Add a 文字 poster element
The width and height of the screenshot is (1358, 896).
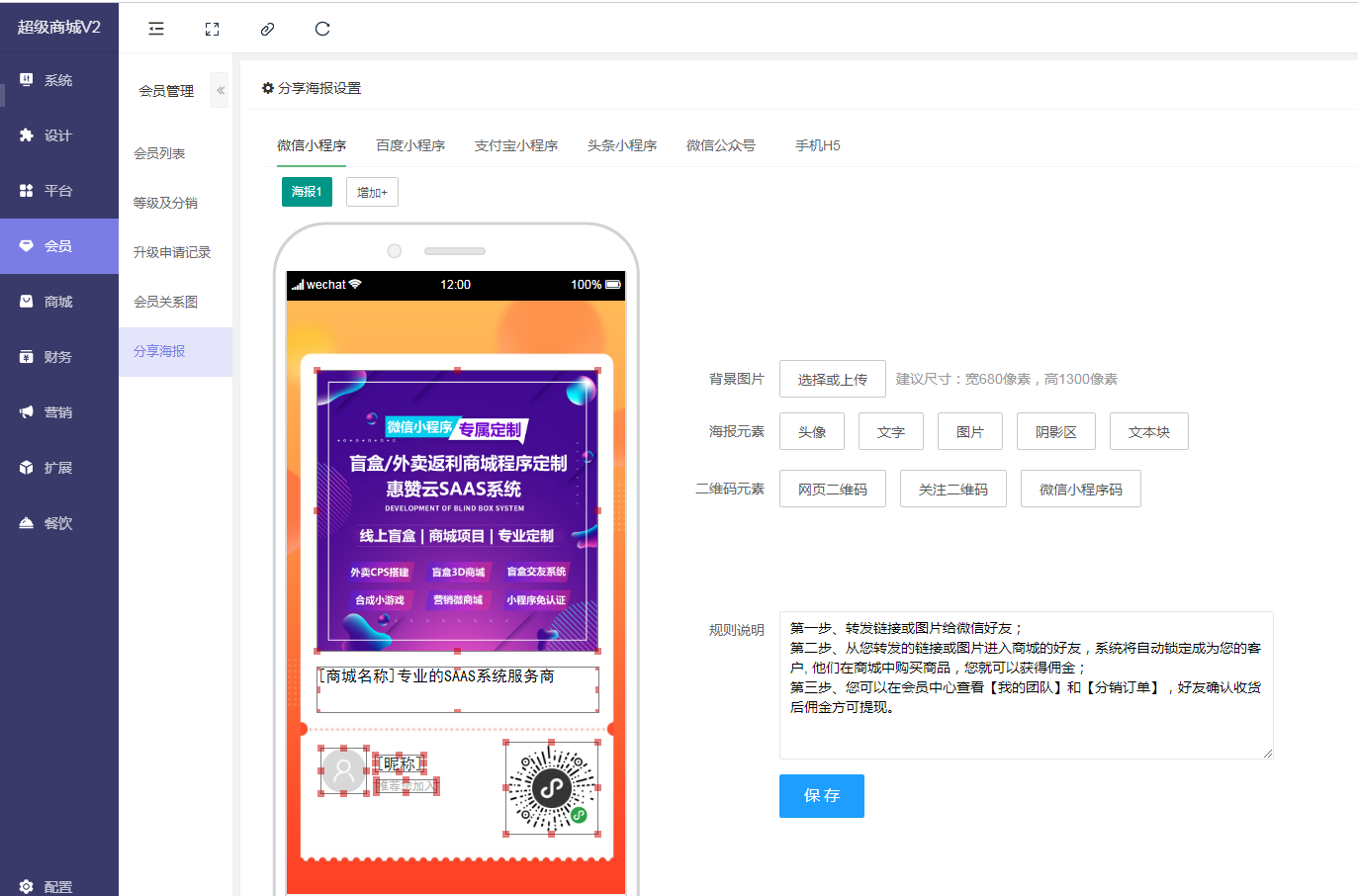(x=891, y=431)
